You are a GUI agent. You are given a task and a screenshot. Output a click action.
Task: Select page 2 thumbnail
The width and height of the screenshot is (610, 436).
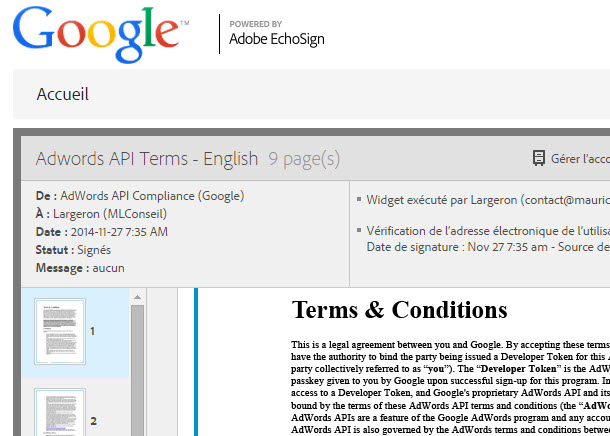(60, 412)
